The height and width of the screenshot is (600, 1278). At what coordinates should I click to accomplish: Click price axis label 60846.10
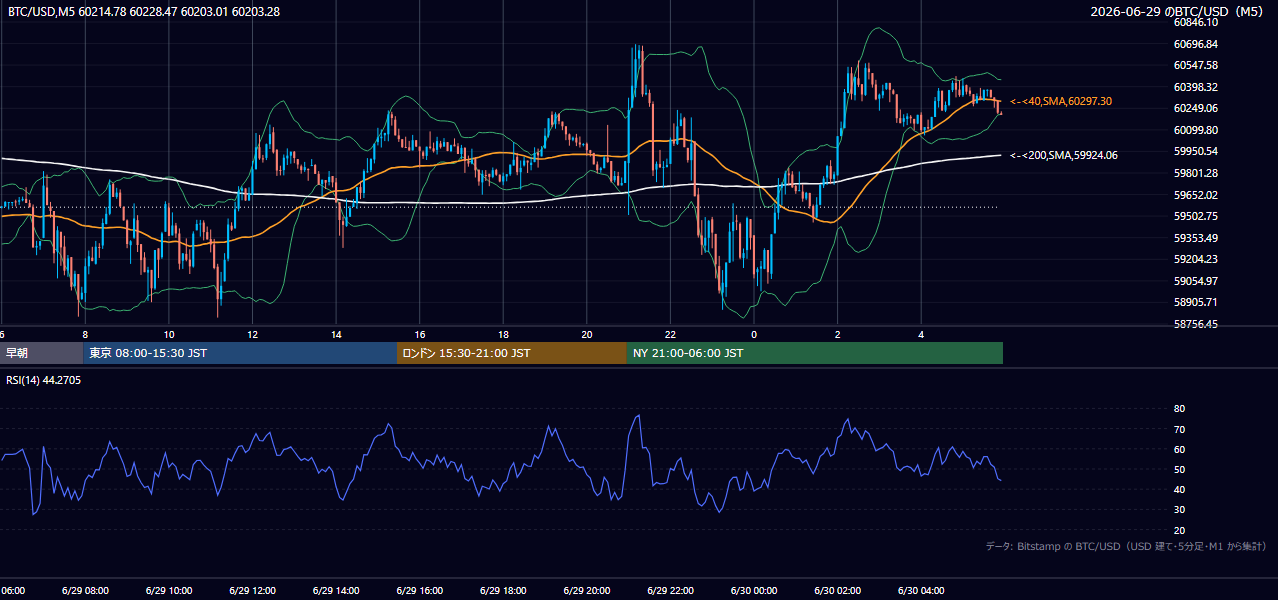(x=1196, y=22)
